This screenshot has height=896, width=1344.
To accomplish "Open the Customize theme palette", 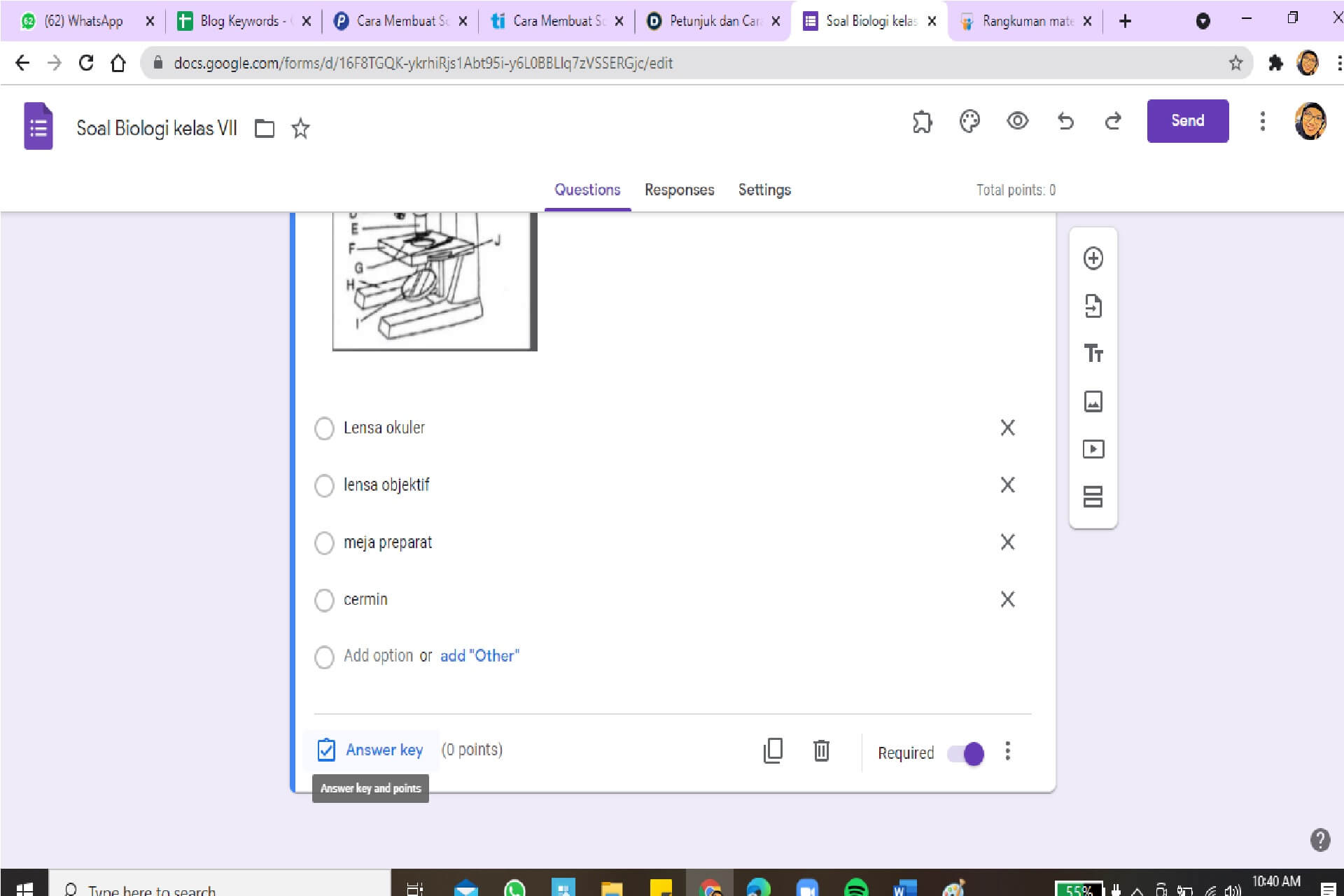I will (x=969, y=121).
